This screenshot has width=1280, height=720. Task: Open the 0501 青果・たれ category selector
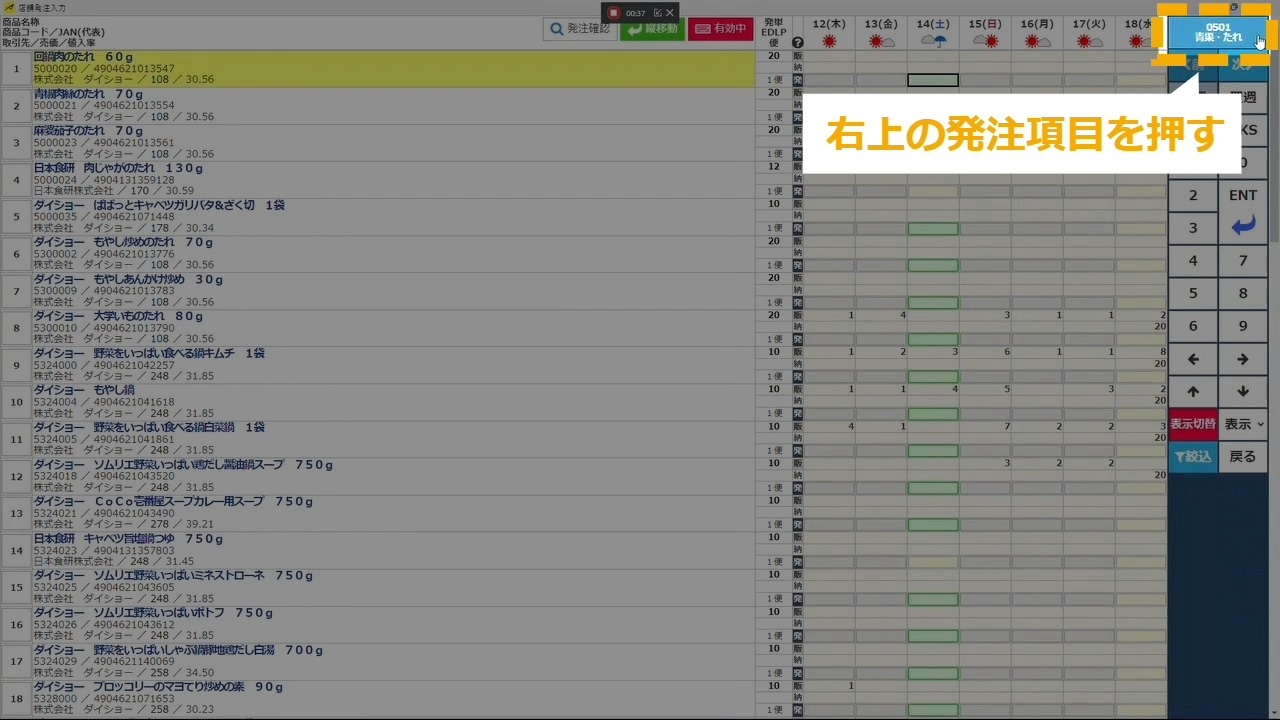[x=1218, y=33]
